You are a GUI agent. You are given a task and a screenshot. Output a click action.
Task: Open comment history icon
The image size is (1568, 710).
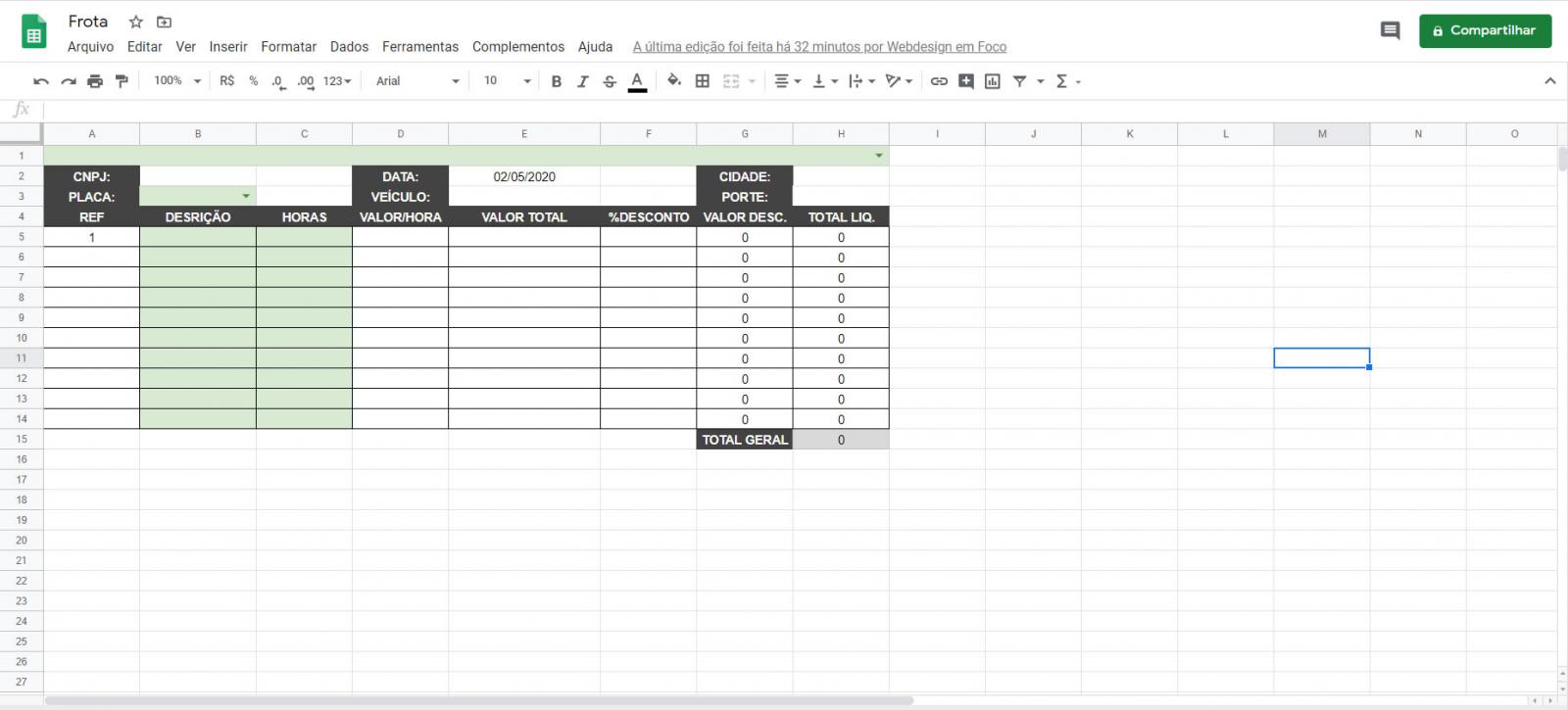pos(1390,30)
